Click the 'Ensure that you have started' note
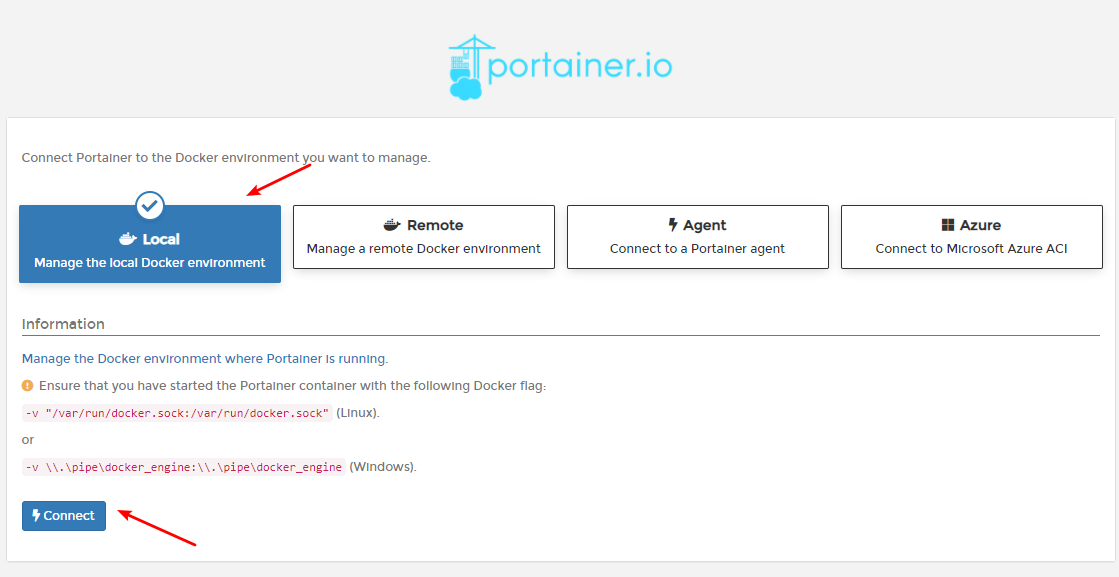Screen dimensions: 1119x577 293,386
